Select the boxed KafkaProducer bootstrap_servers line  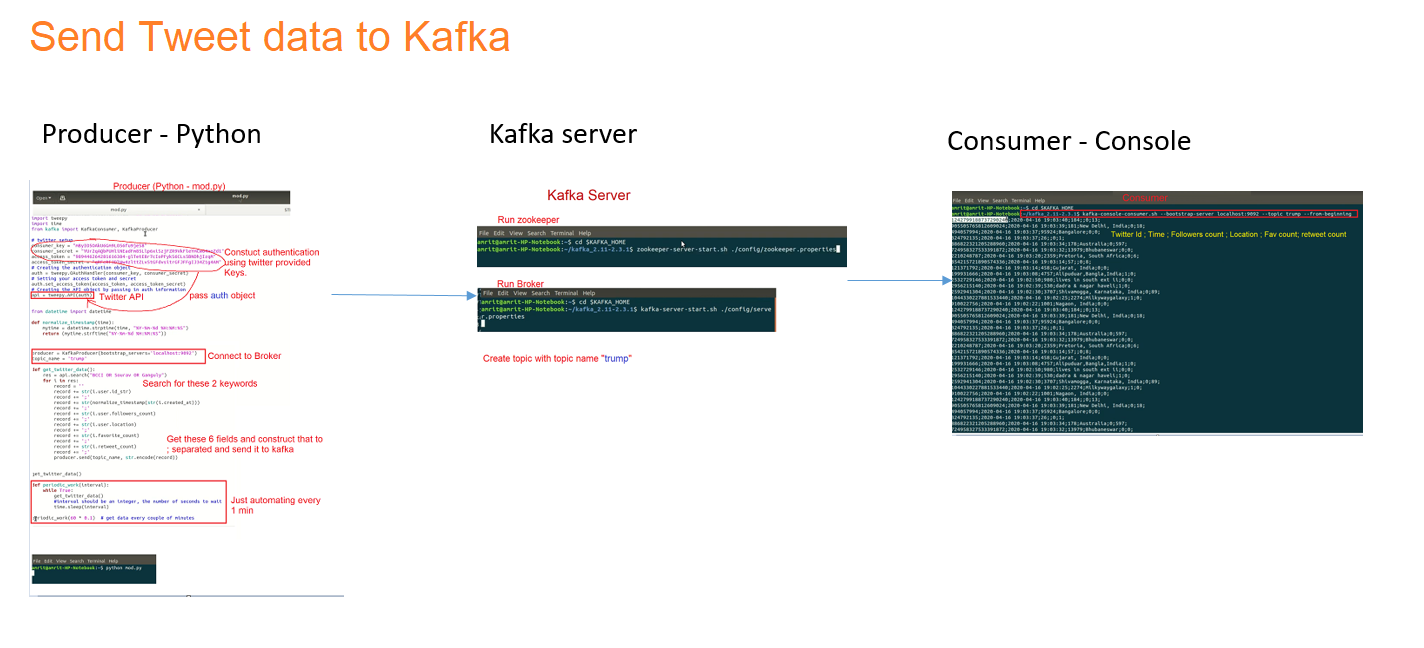(x=115, y=354)
